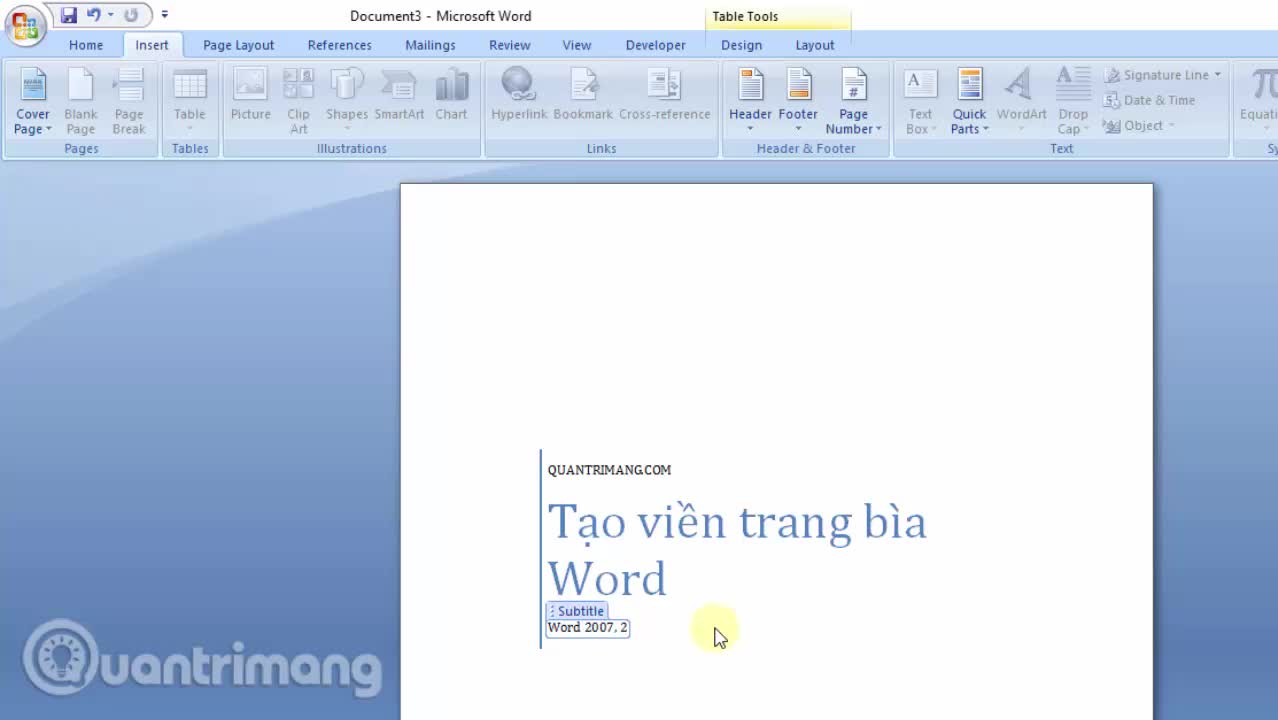Open the Mailings tab
The image size is (1278, 720).
430,45
